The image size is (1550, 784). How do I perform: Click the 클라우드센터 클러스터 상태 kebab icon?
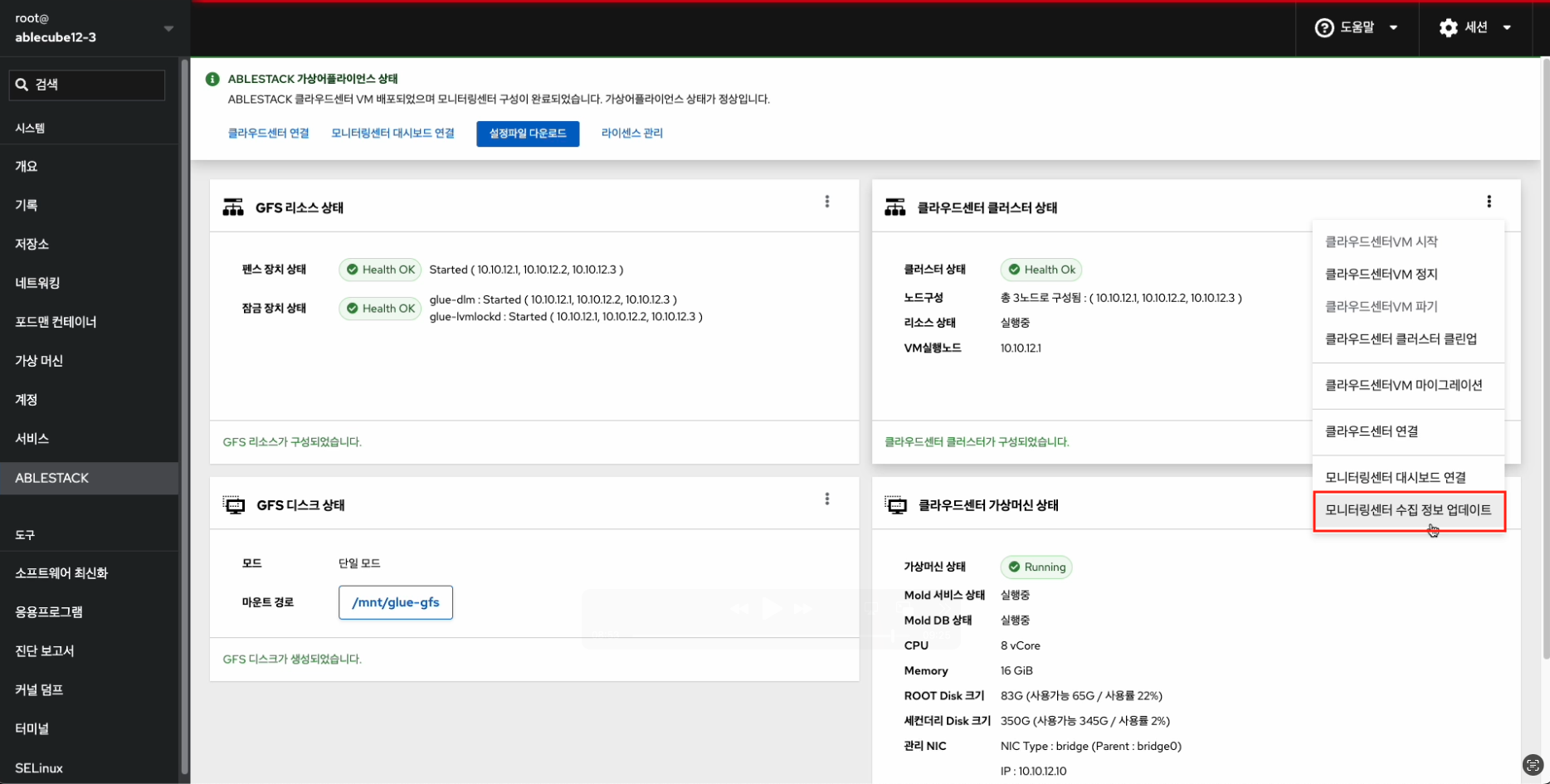(x=1489, y=202)
